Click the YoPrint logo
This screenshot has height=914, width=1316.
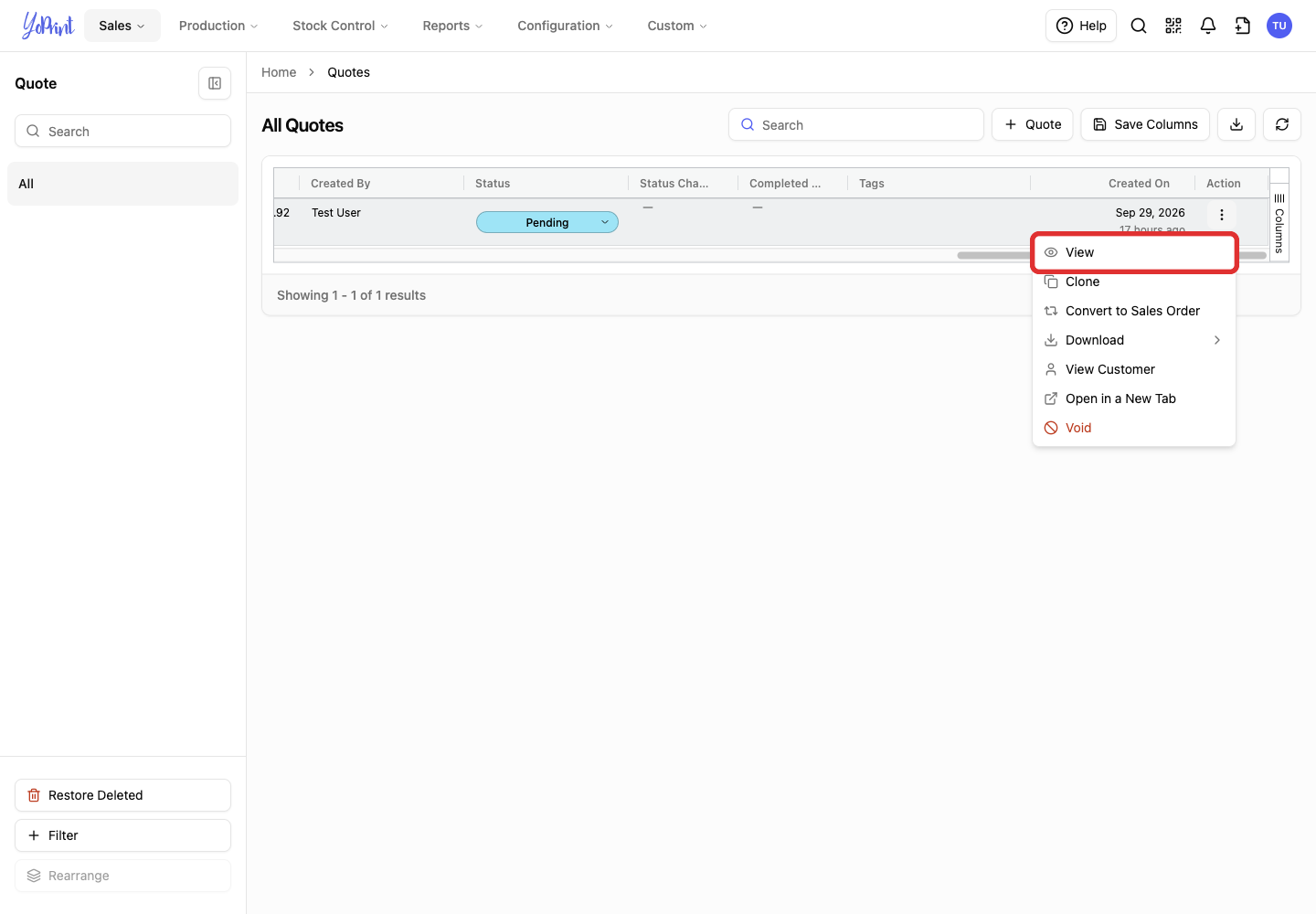48,26
